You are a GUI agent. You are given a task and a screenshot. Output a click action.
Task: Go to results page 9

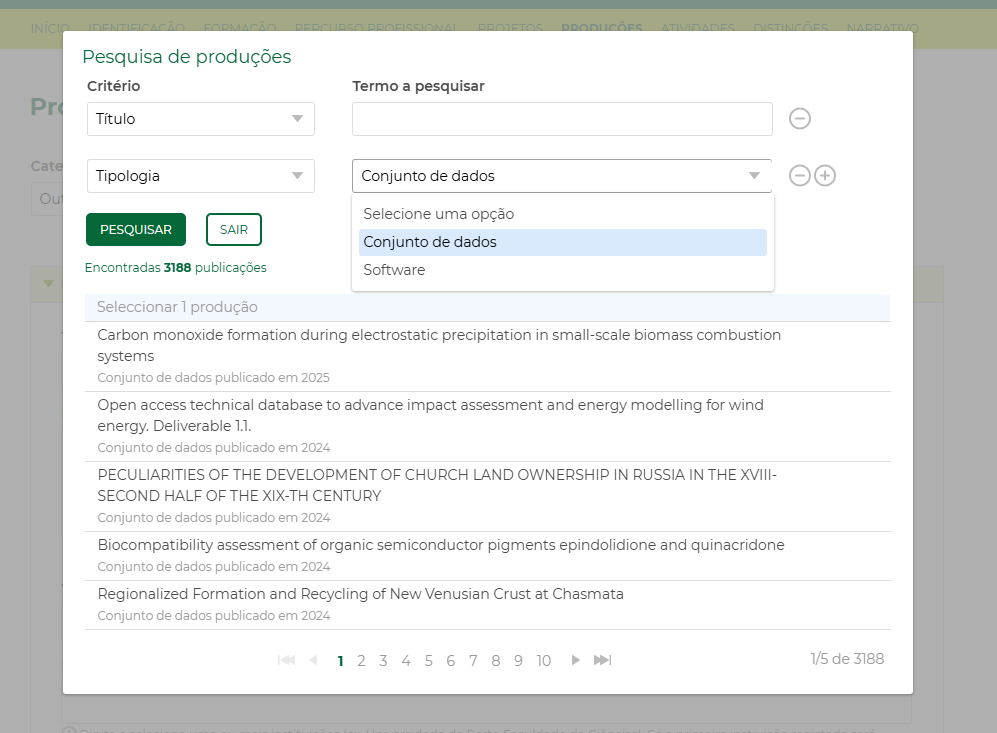(x=518, y=661)
